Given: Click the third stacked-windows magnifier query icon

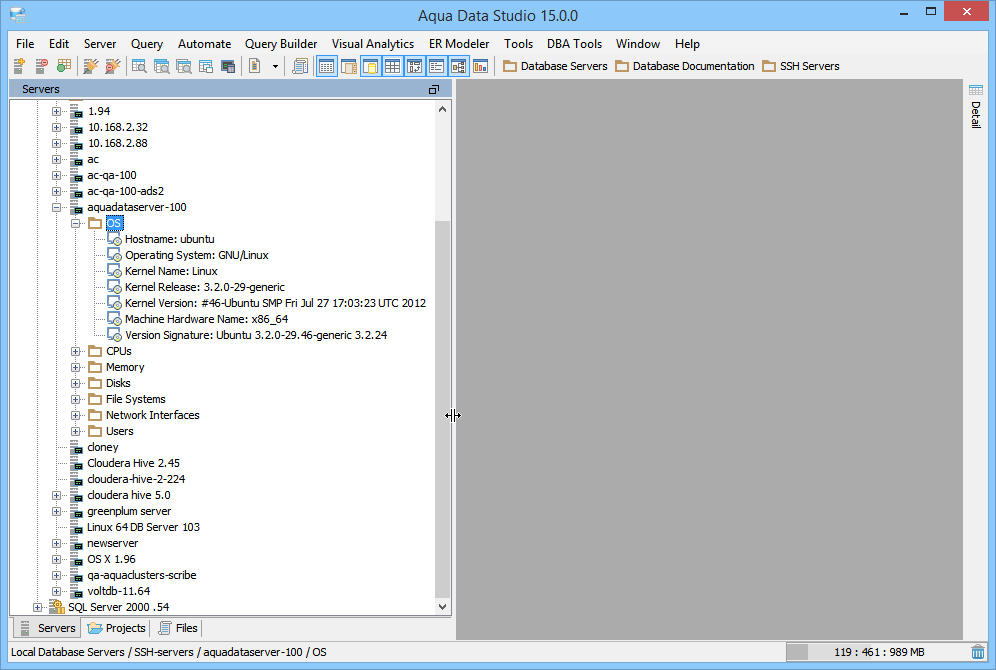Looking at the screenshot, I should click(x=184, y=66).
